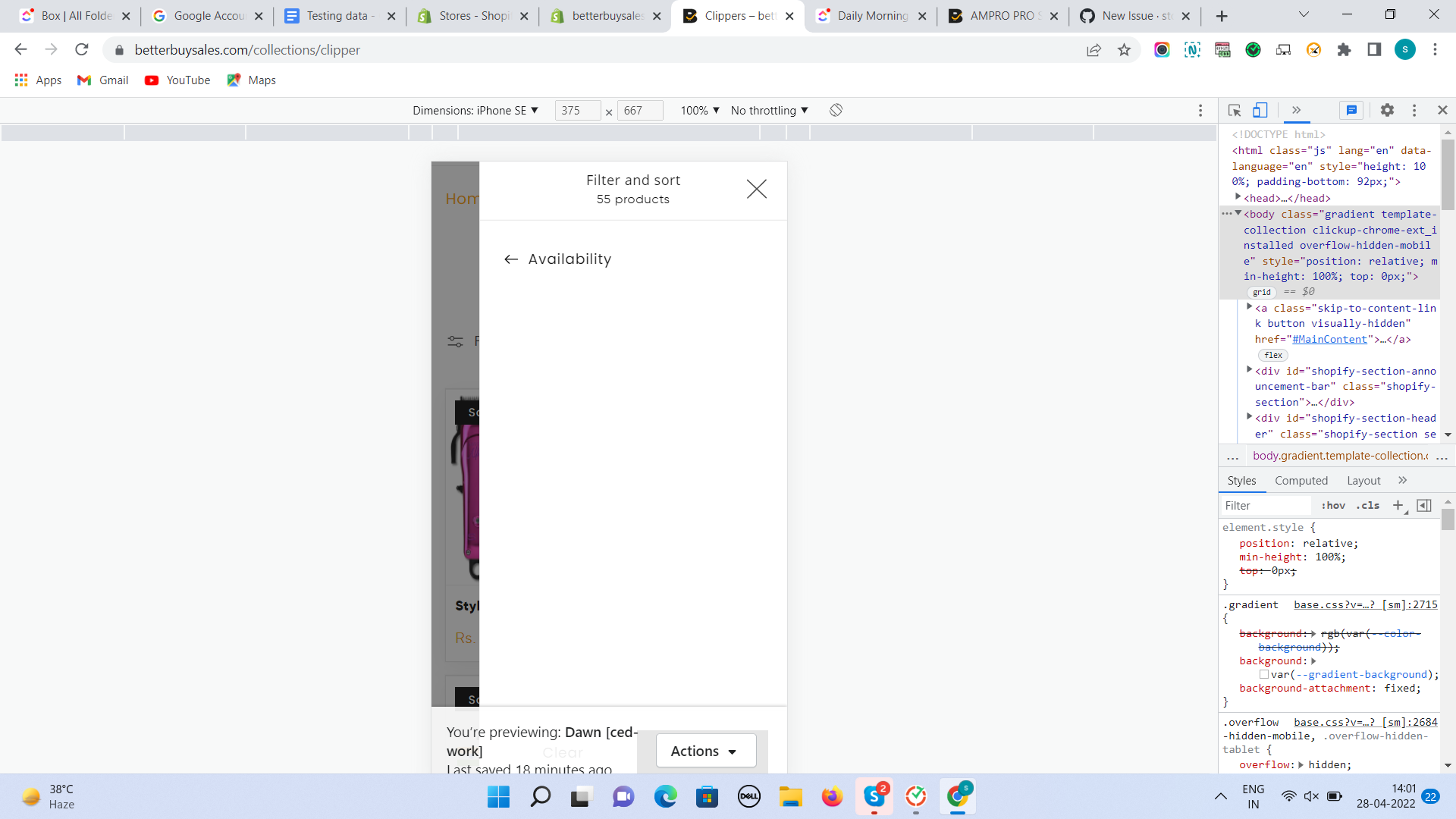Open DevTools settings gear
The image size is (1456, 819).
[x=1387, y=110]
